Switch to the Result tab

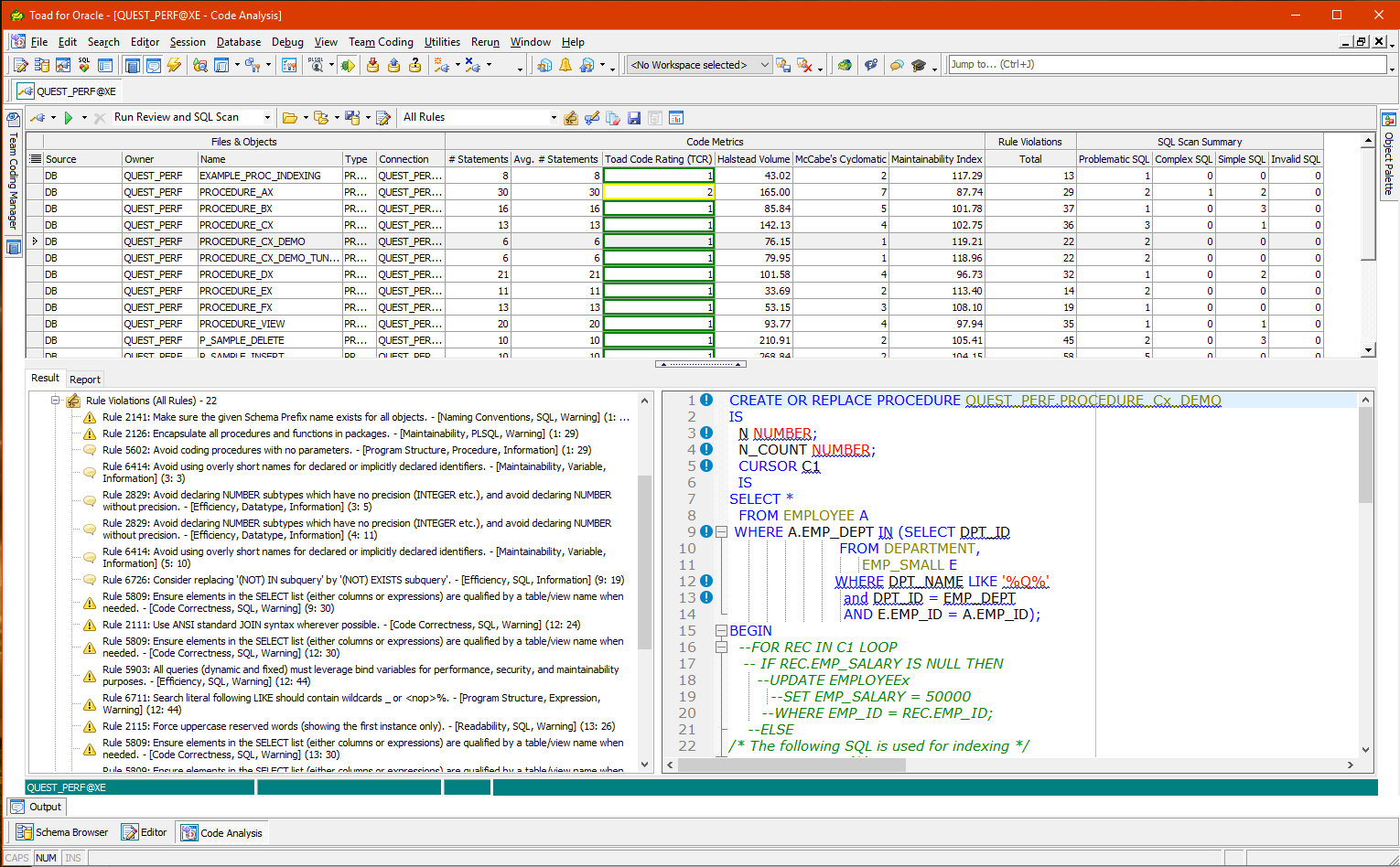[45, 379]
